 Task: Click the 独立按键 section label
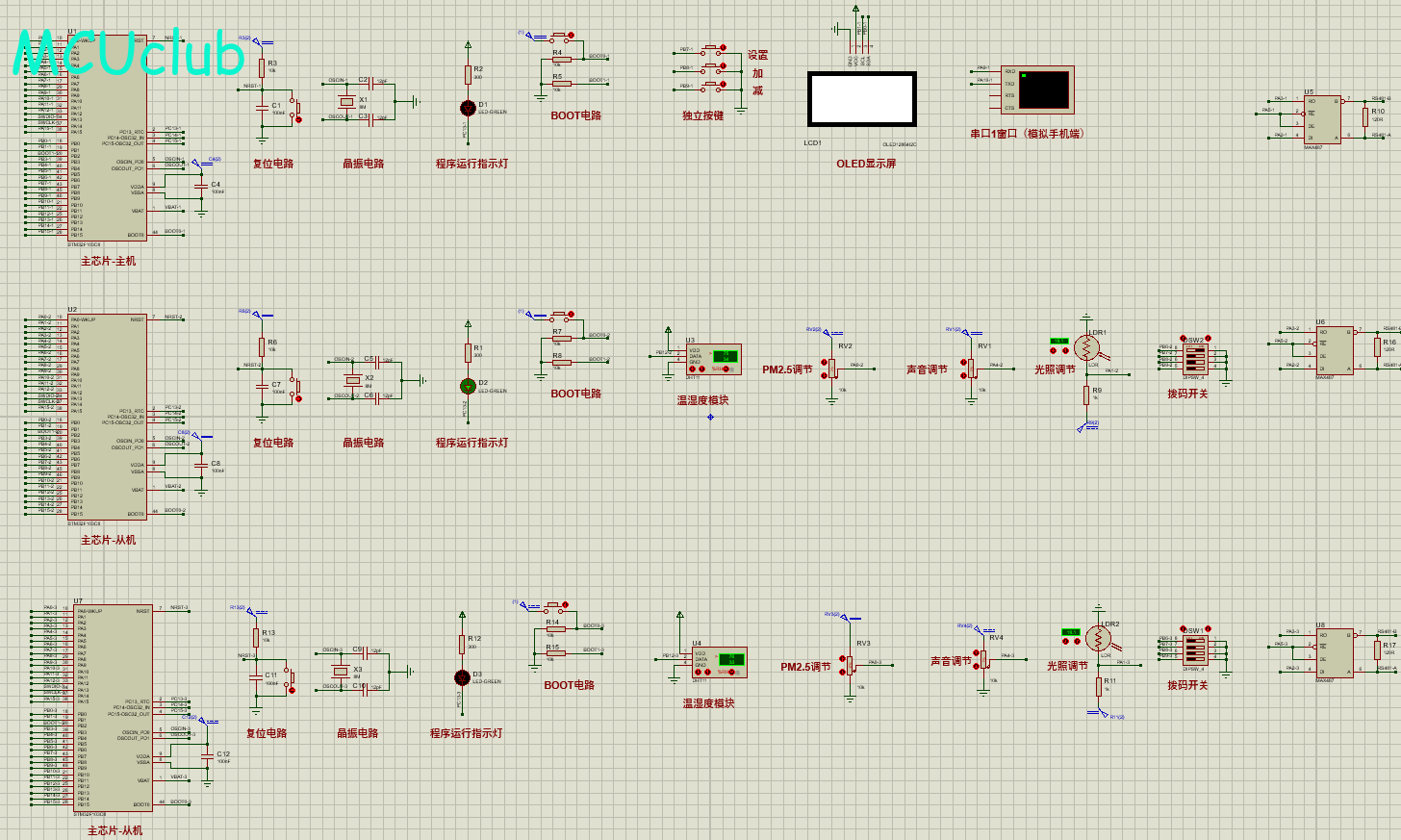point(702,115)
